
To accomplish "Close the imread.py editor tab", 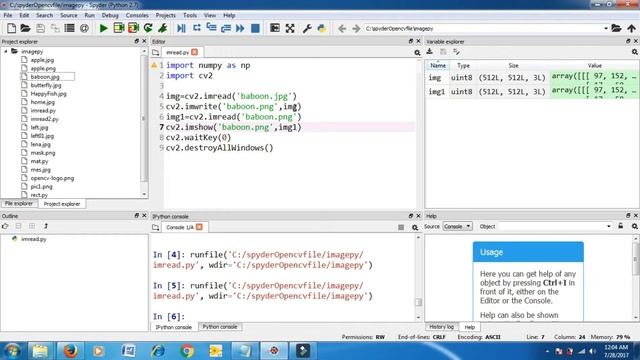I will tap(194, 52).
